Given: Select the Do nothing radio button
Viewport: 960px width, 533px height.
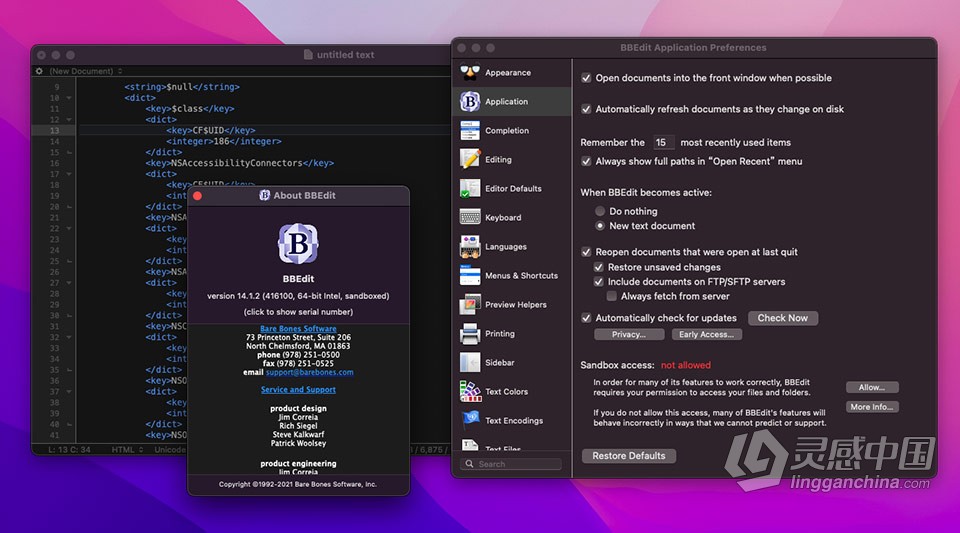Looking at the screenshot, I should point(600,211).
